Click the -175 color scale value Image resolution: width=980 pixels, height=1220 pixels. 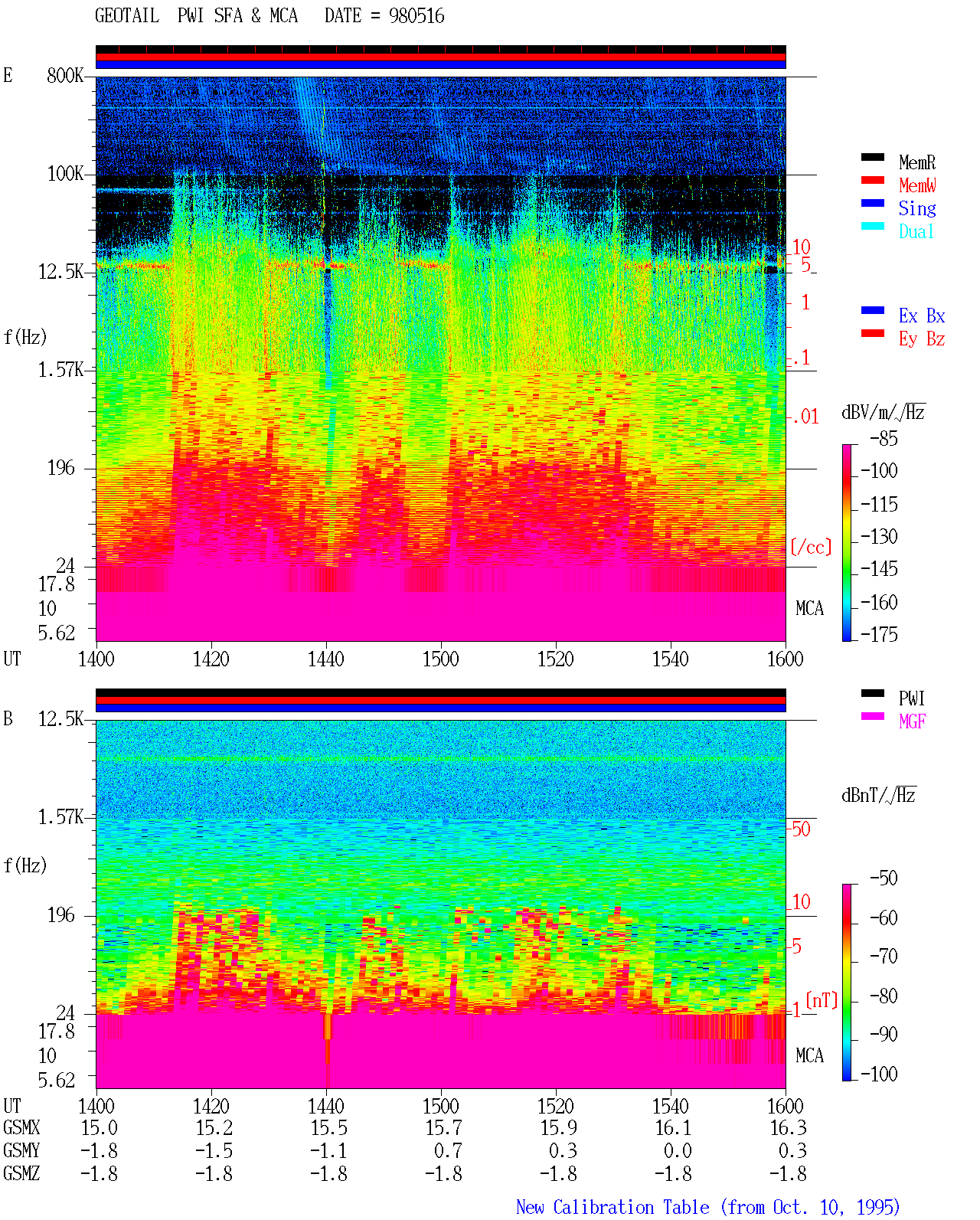coord(879,635)
